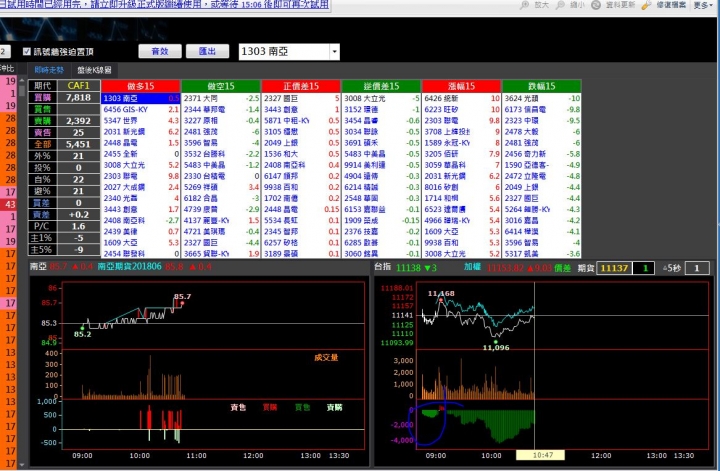Click the 7,818 value cell
Viewport: 720px width, 471px height.
pyautogui.click(x=79, y=97)
